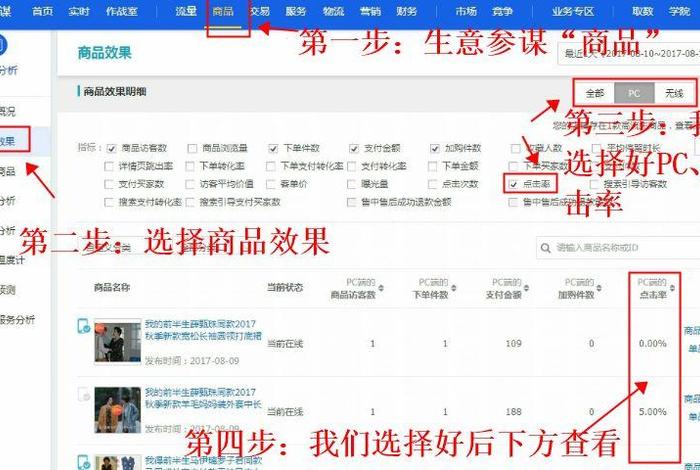Open product link 羊毛妈妈装外套中长
This screenshot has height=470, width=700.
[203, 398]
